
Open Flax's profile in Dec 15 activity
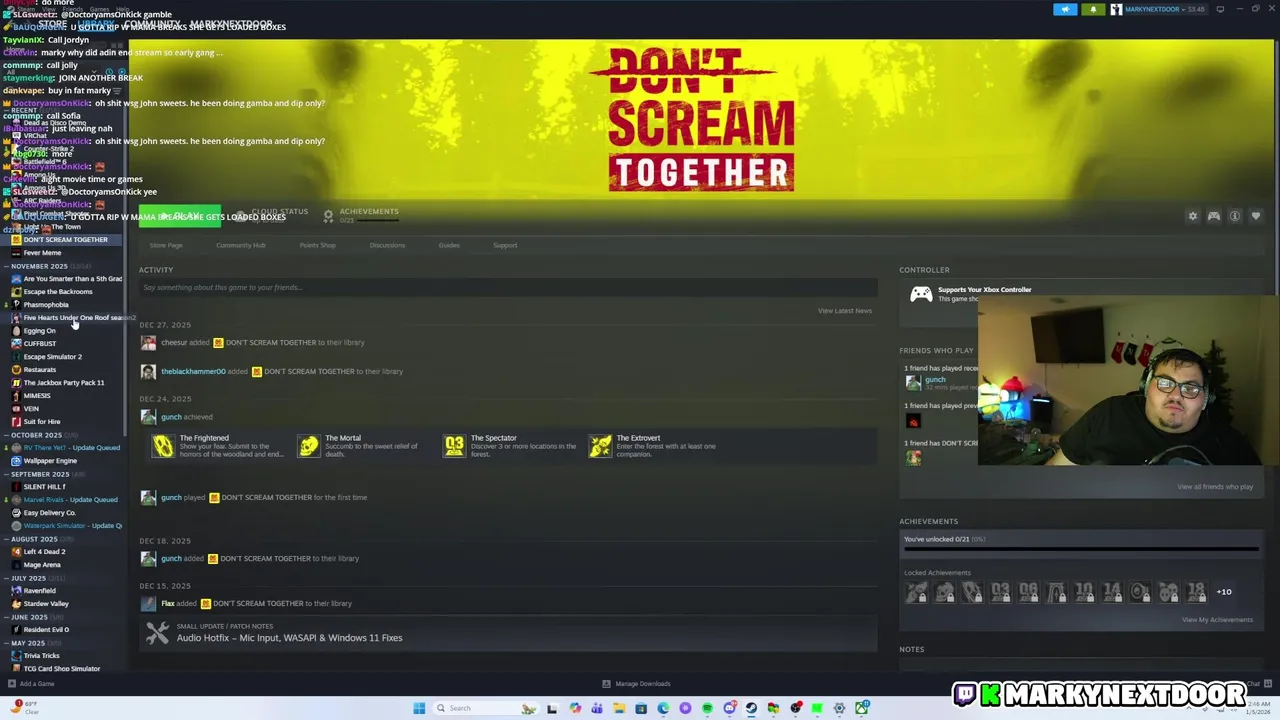tap(168, 604)
